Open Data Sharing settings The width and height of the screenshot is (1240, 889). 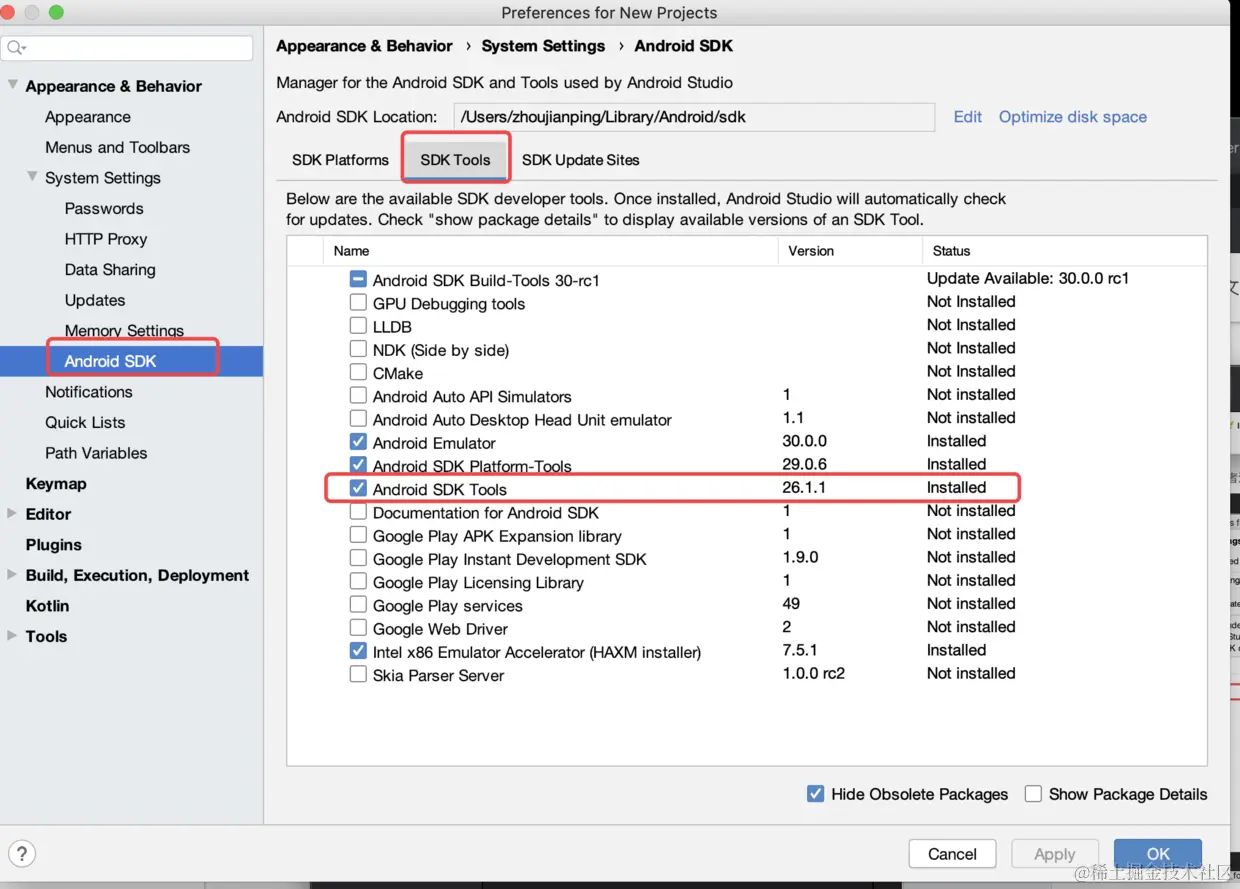tap(110, 269)
